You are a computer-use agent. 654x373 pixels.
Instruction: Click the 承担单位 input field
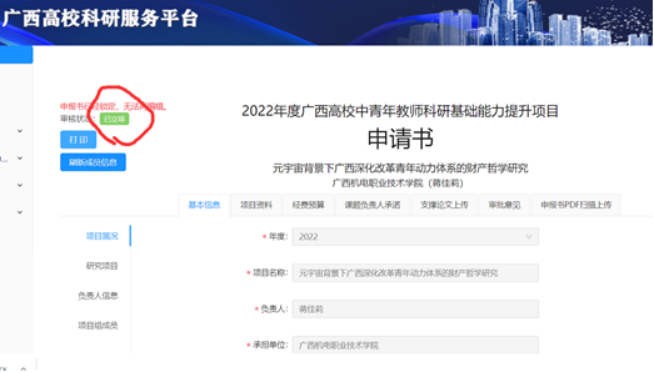point(415,345)
